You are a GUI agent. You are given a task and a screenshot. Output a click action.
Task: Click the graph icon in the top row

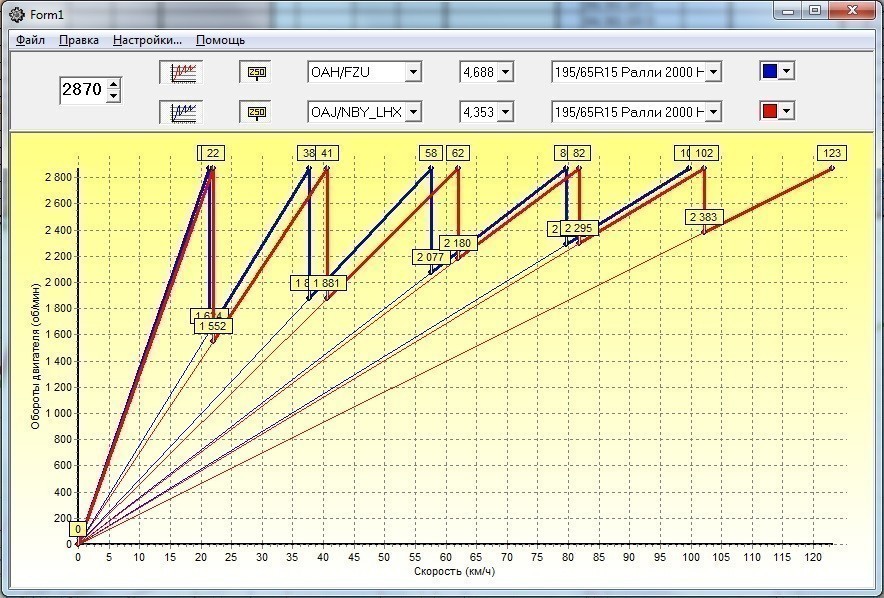pos(183,72)
